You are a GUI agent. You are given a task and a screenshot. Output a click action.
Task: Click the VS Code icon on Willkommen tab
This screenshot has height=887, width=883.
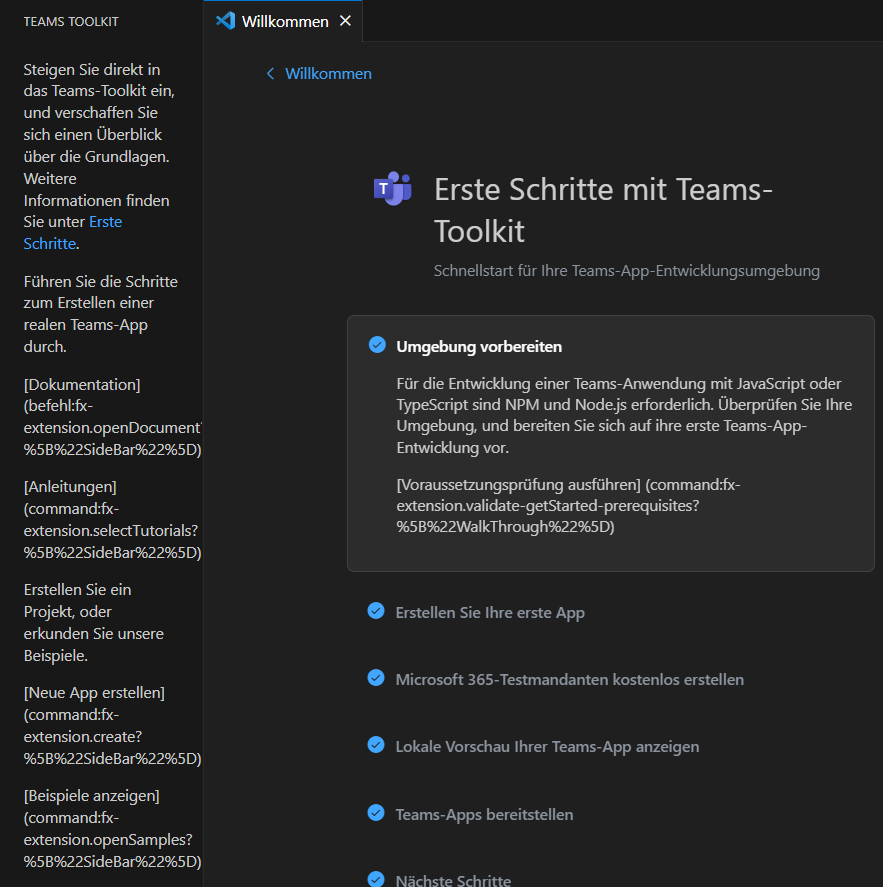click(226, 21)
